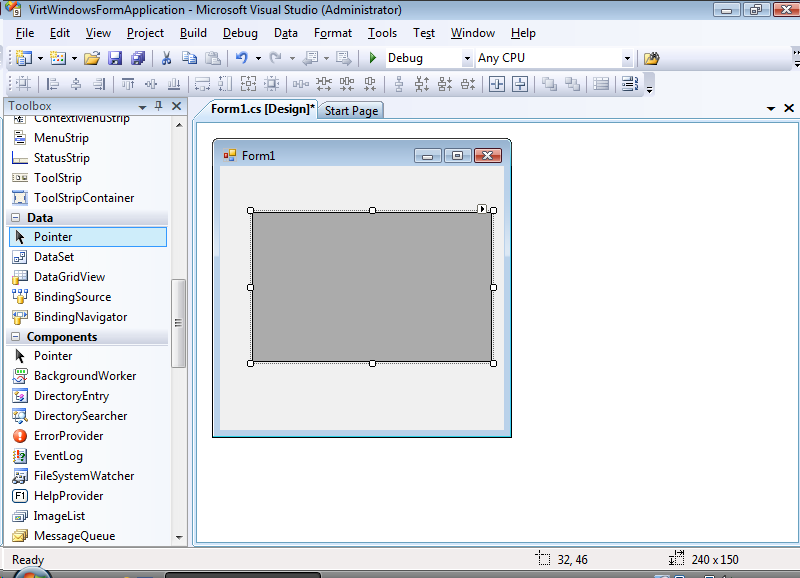Click the Open File folder icon

point(92,58)
